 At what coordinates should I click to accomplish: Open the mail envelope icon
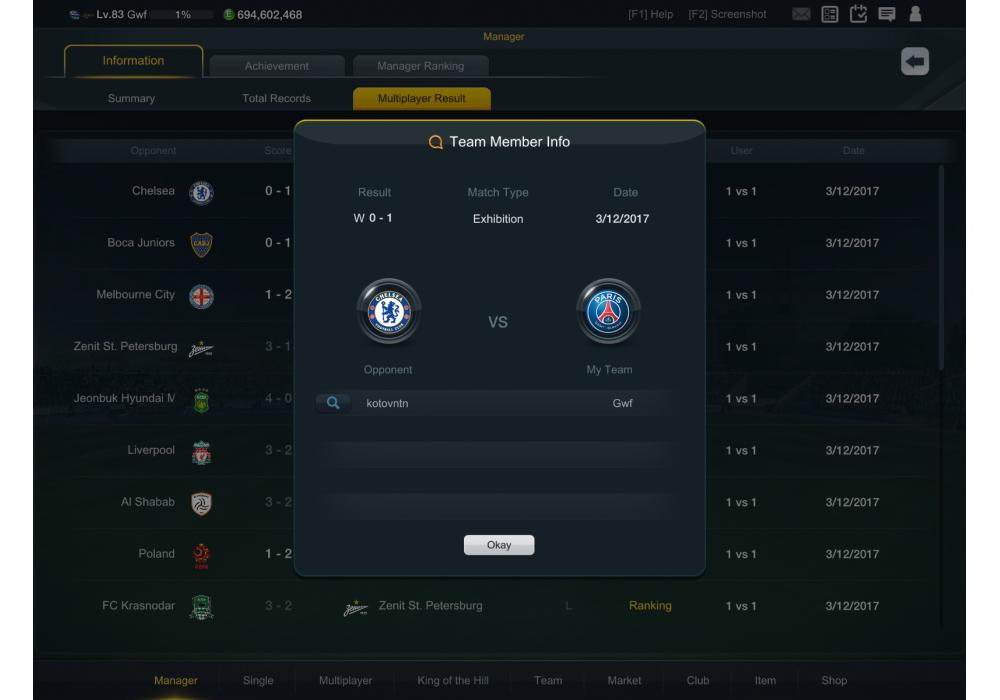point(801,14)
